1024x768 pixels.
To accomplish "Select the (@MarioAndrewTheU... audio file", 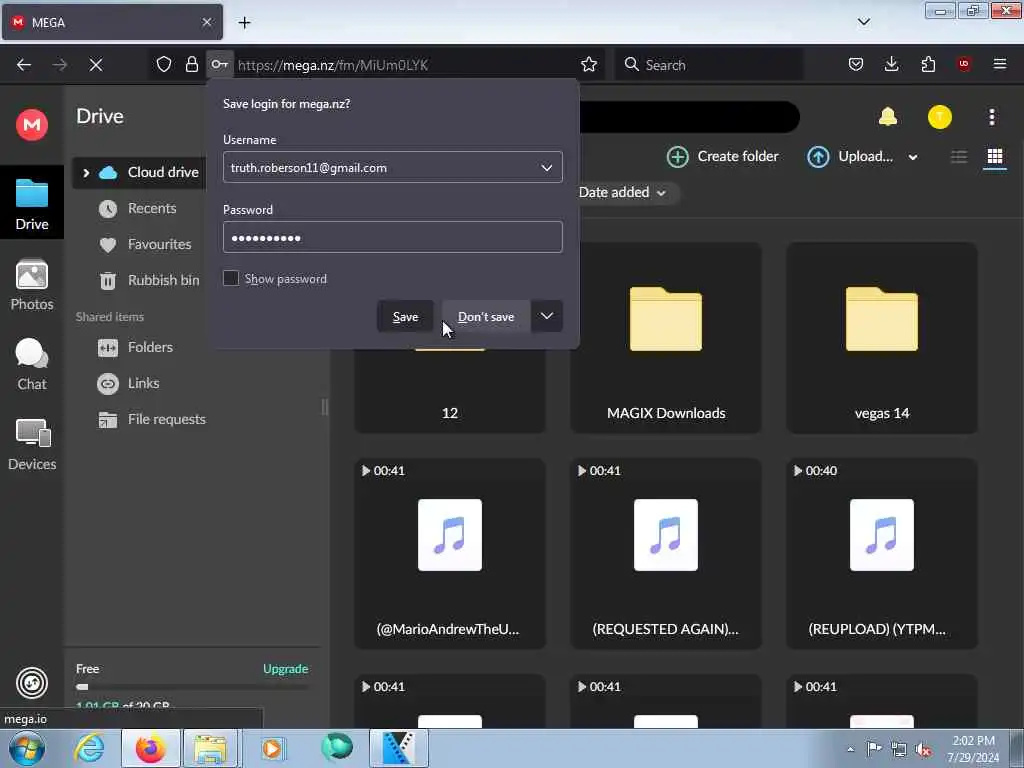I will click(x=450, y=554).
